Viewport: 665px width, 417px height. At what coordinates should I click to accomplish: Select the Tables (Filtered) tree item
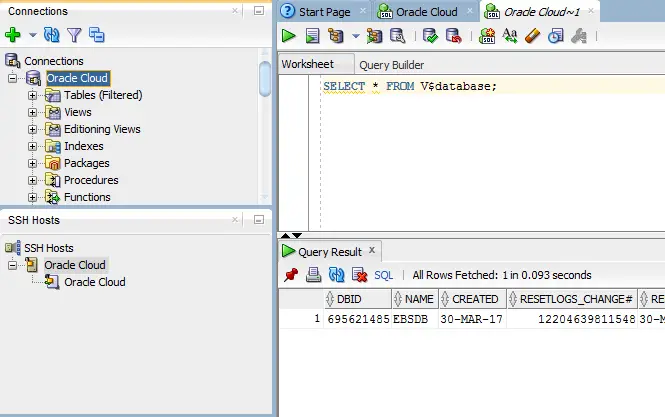click(x=103, y=95)
